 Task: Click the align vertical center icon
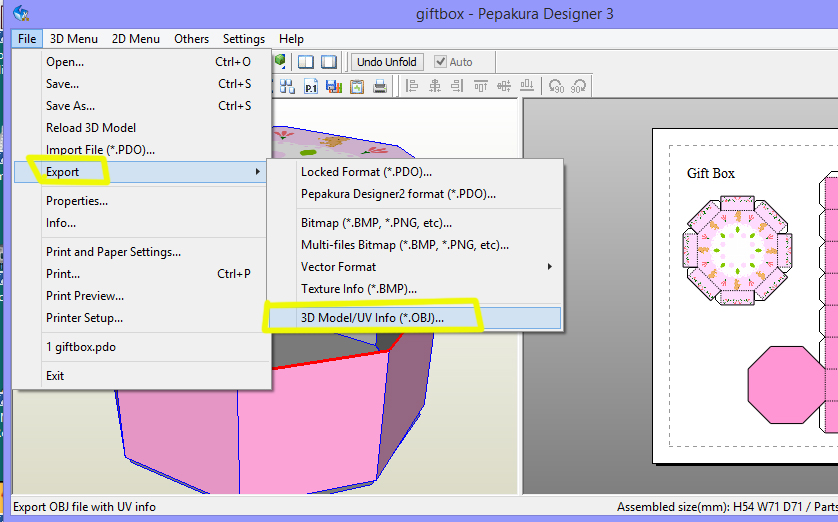point(503,85)
